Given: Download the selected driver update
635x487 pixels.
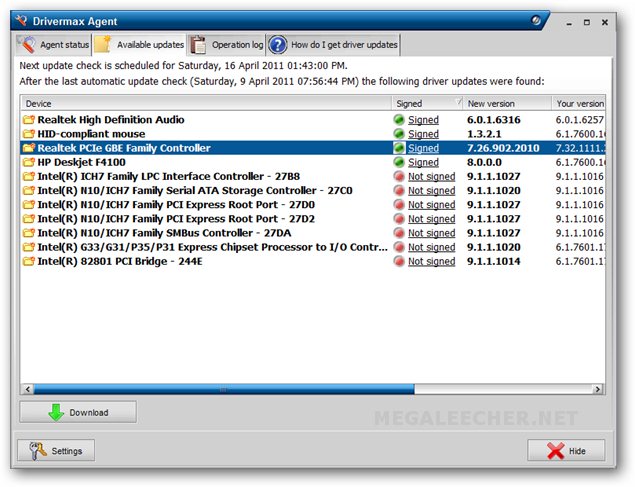Looking at the screenshot, I should coord(78,413).
